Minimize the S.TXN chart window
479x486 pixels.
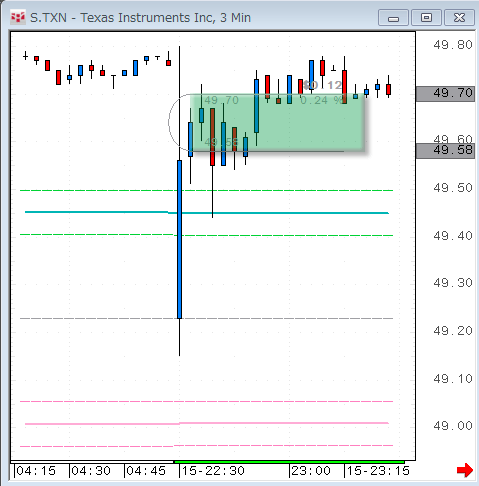[393, 18]
